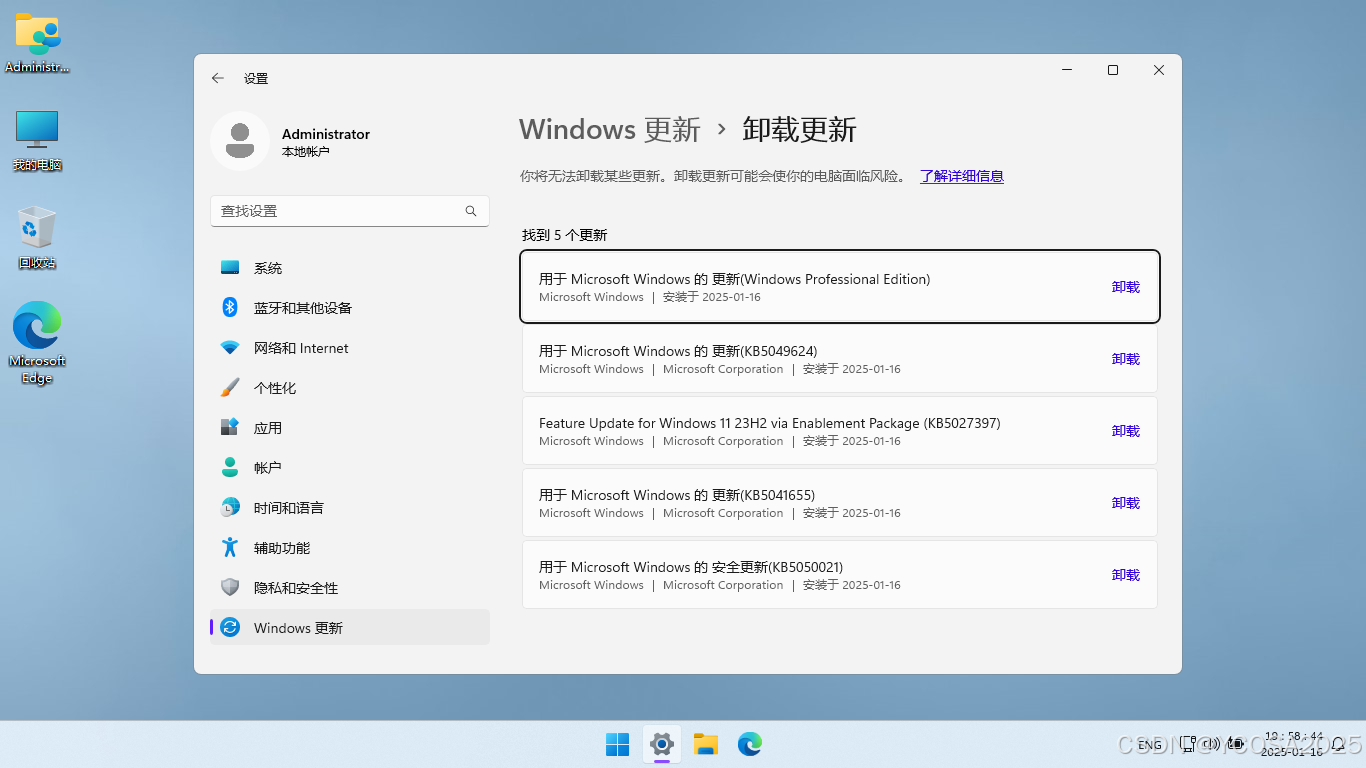
Task: Open 应用 settings
Action: [350, 428]
